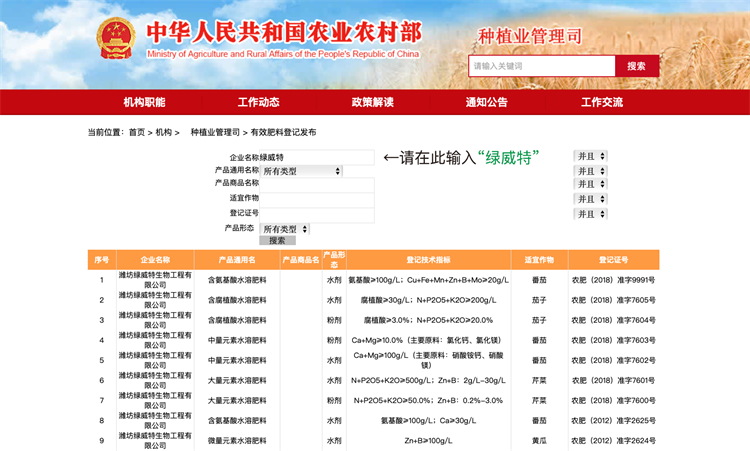Select 农肥（2012）准字2625号 cell
The width and height of the screenshot is (750, 451).
click(x=614, y=420)
